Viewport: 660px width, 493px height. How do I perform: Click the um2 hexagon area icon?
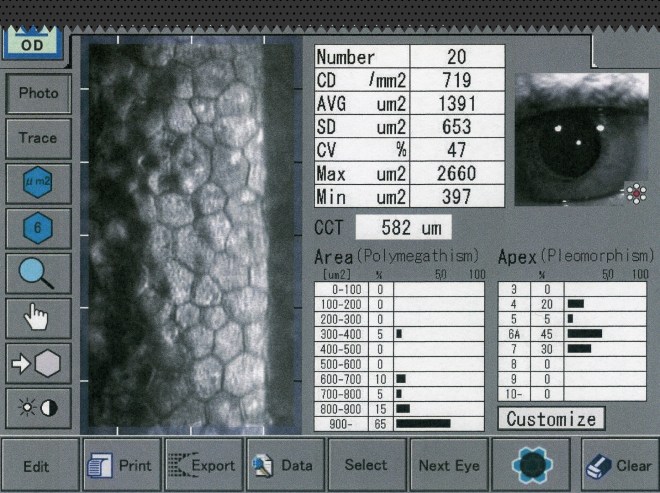click(38, 183)
